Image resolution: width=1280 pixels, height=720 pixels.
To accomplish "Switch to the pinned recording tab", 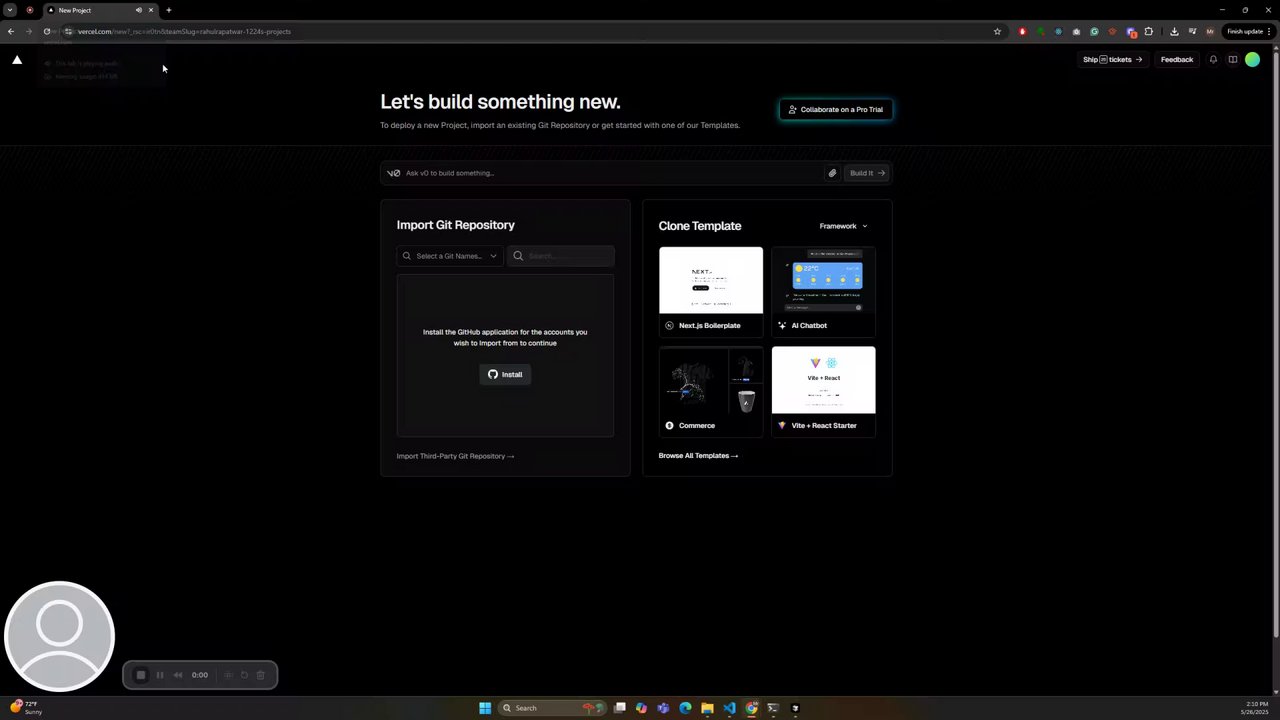I will pos(29,10).
